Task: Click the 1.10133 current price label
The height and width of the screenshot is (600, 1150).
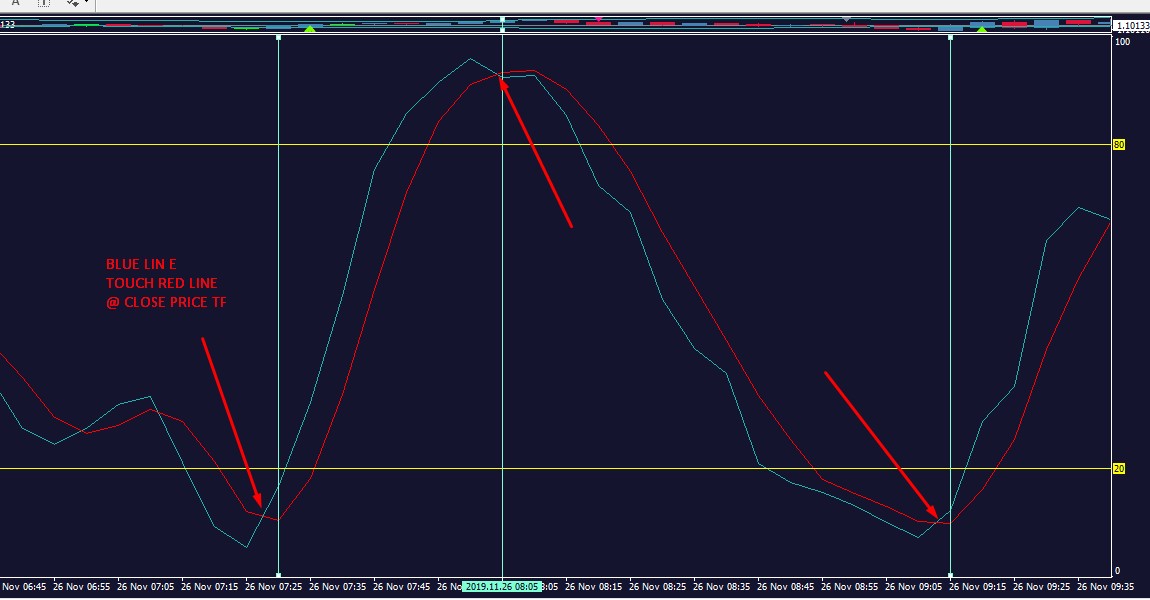Action: (x=1132, y=26)
